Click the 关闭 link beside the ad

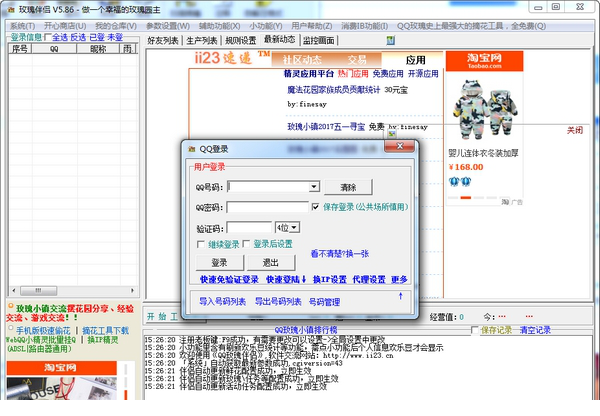click(575, 131)
